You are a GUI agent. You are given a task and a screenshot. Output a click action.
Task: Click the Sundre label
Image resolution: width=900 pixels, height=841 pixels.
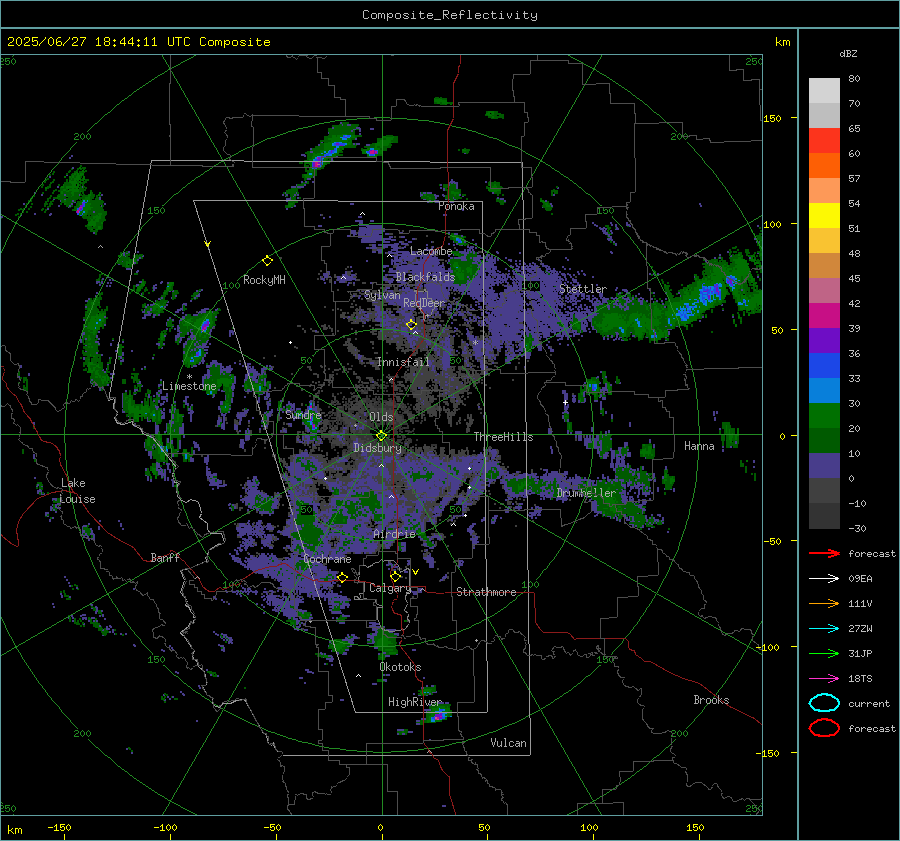tap(304, 415)
